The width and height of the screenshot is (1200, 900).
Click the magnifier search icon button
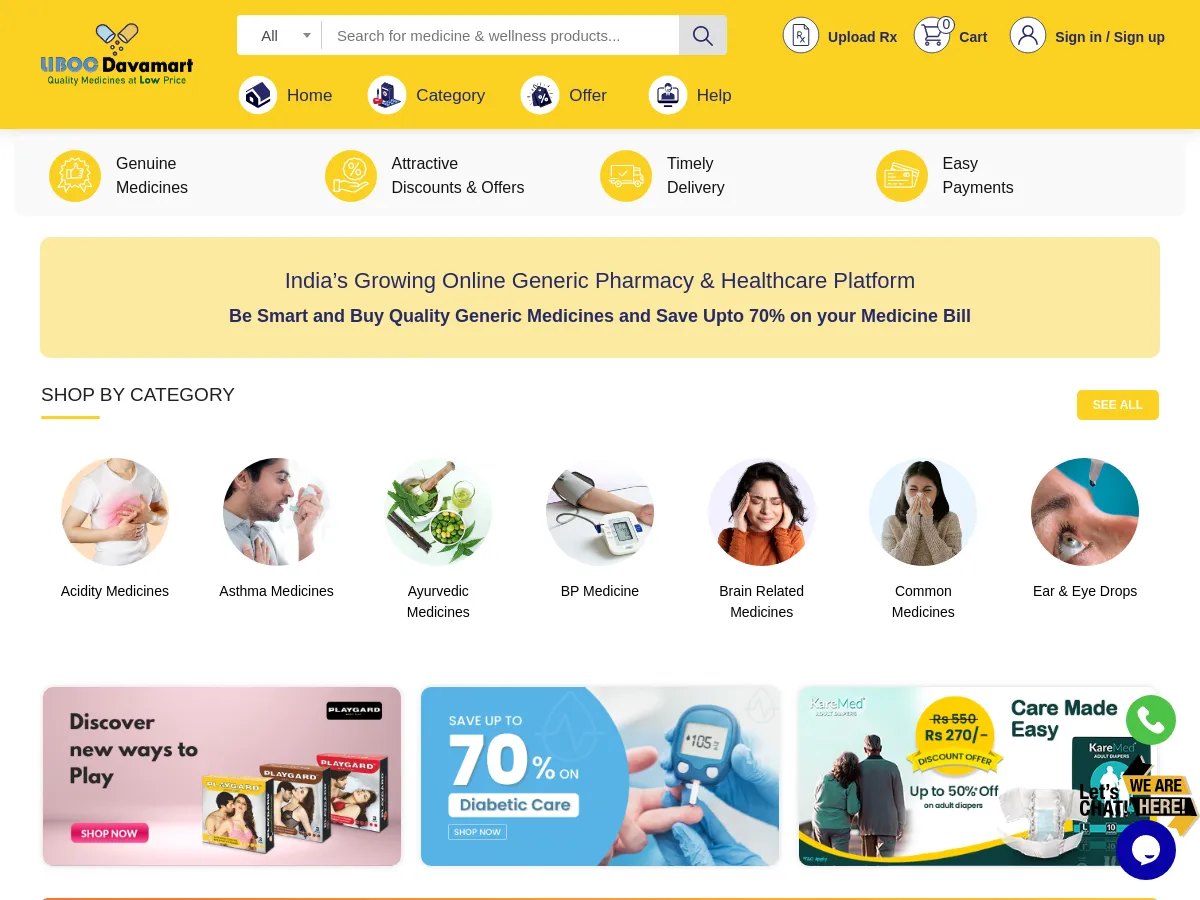pos(703,35)
